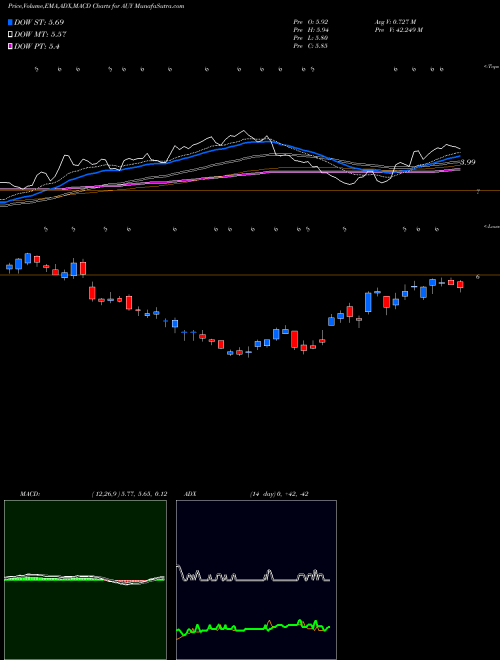
Task: Click the price level 7 axis label
Action: [x=478, y=192]
